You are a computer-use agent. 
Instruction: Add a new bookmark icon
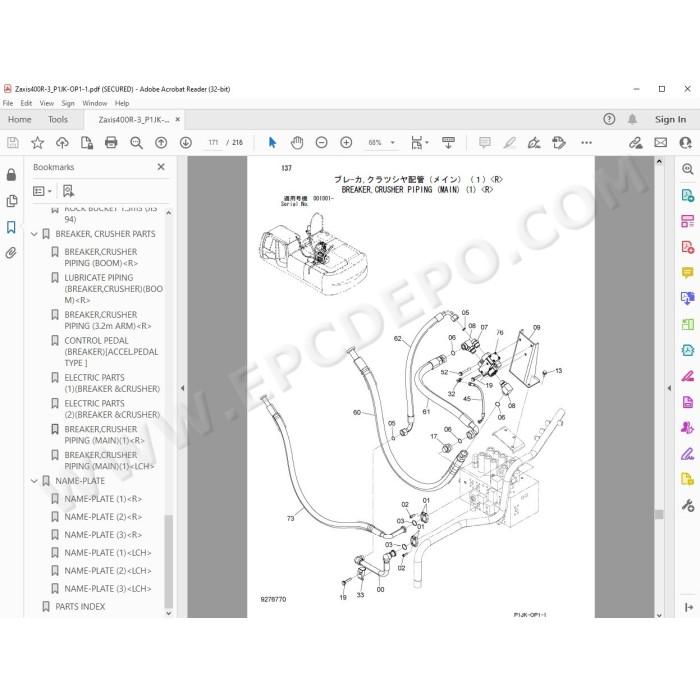click(x=68, y=191)
